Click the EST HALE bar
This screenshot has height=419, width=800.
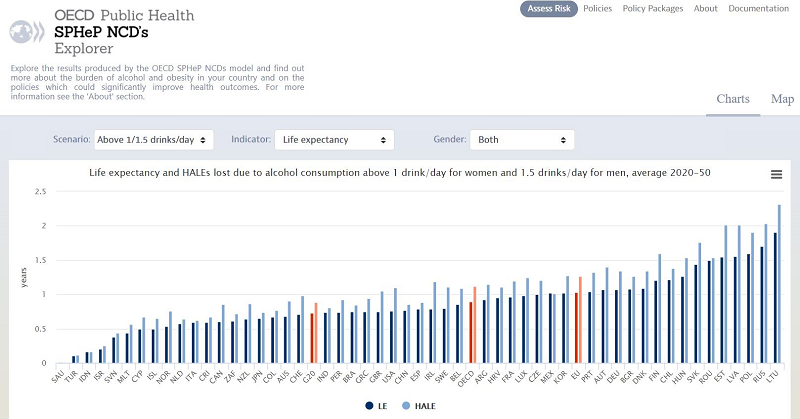click(x=726, y=294)
